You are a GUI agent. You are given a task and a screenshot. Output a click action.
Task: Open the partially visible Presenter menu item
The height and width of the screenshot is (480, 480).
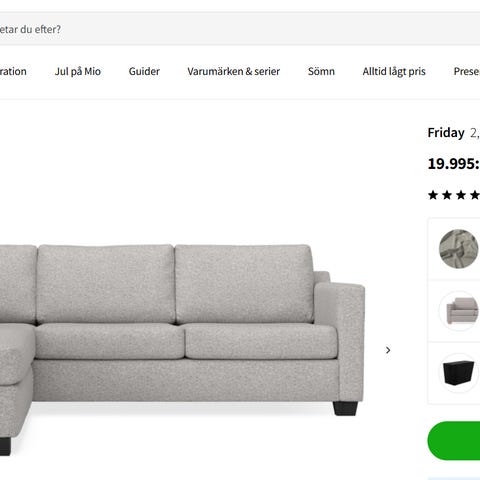click(x=467, y=71)
